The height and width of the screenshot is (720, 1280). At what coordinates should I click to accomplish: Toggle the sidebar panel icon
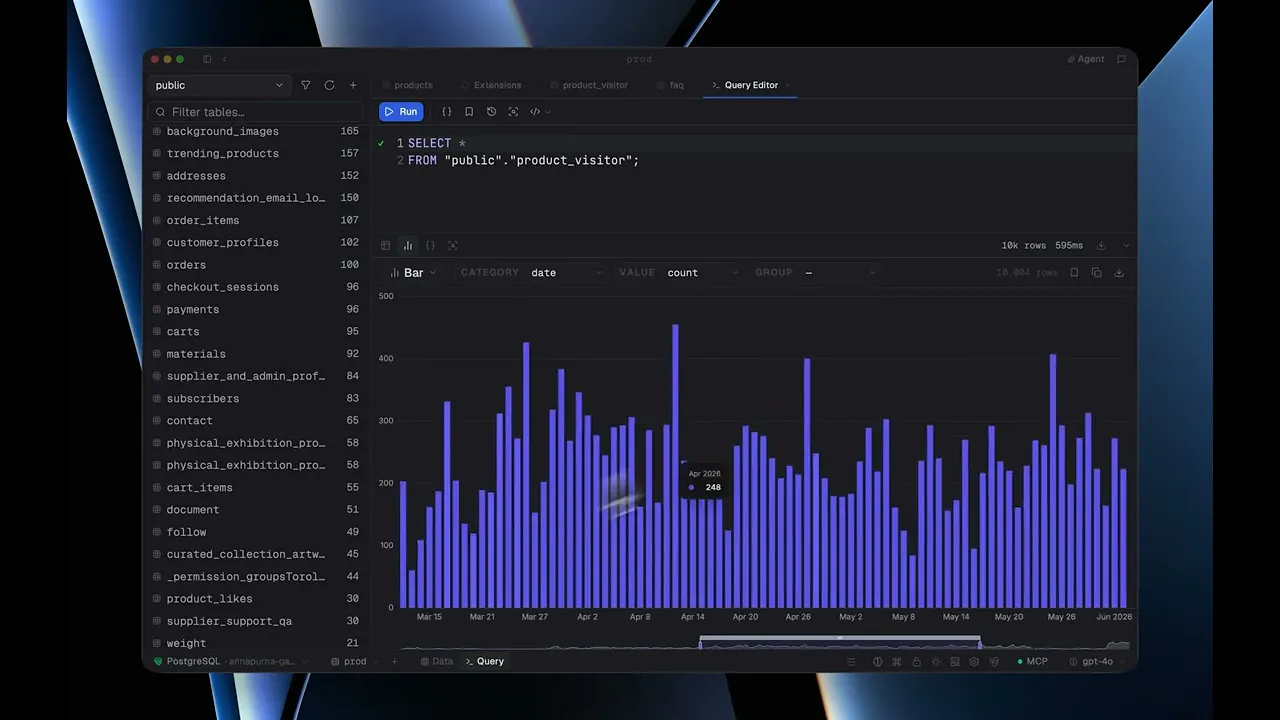coord(207,59)
